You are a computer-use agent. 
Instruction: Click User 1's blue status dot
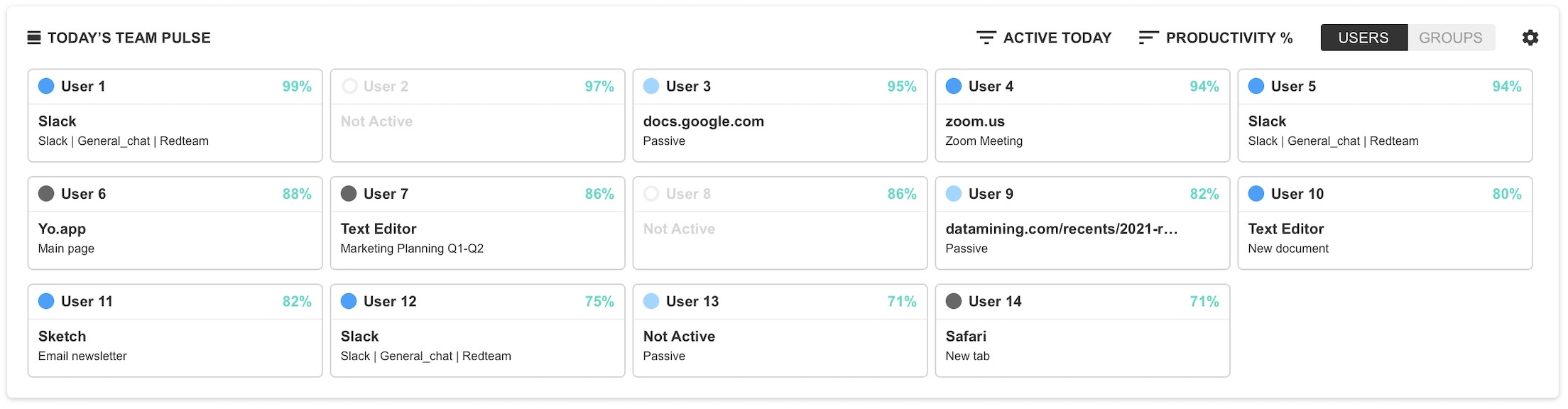[x=46, y=86]
